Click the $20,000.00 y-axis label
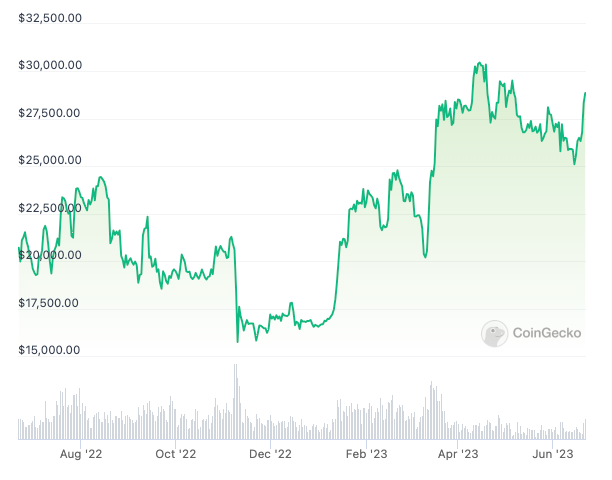The width and height of the screenshot is (612, 480). point(50,255)
